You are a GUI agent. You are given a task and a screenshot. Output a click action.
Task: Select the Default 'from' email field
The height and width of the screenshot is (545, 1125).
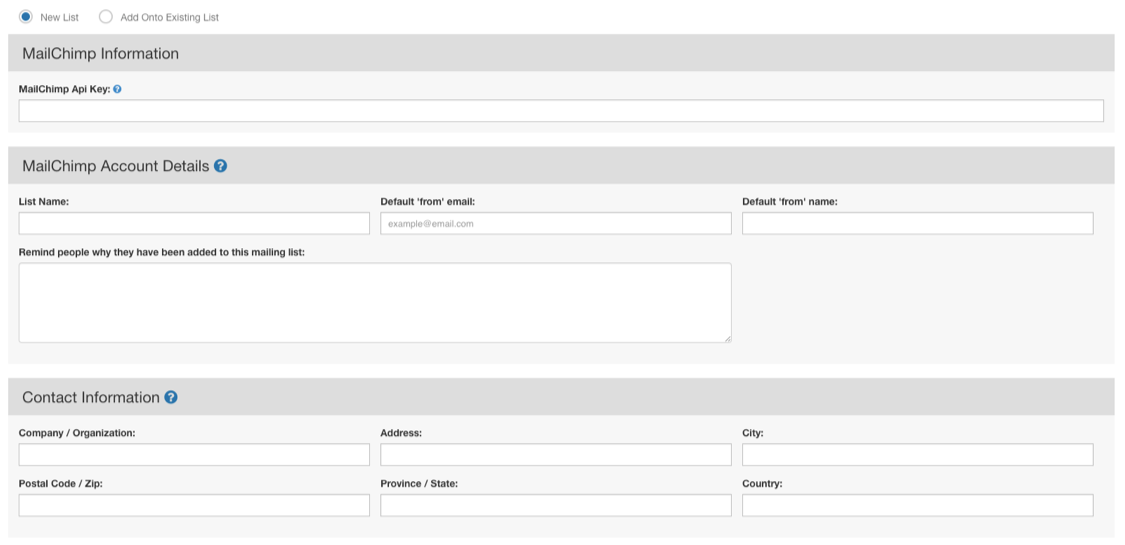point(556,223)
